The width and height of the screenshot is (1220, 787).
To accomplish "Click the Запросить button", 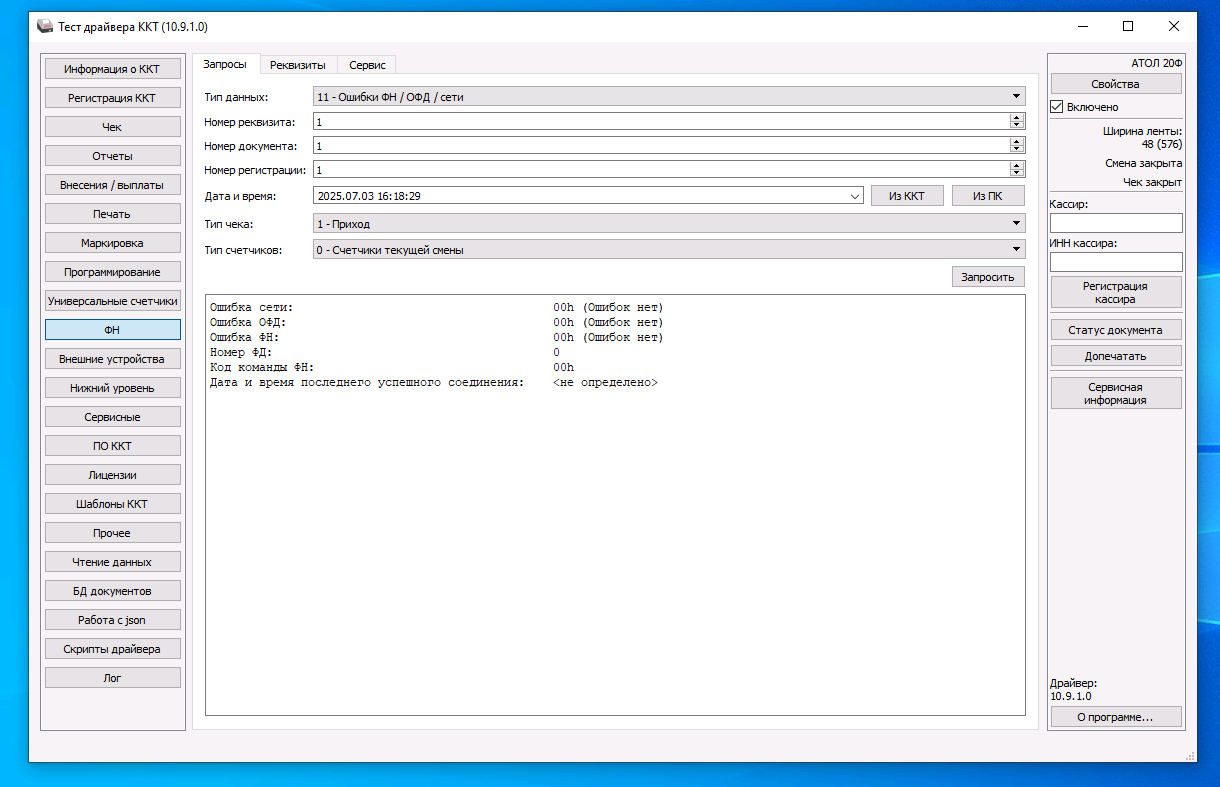I will coord(988,277).
